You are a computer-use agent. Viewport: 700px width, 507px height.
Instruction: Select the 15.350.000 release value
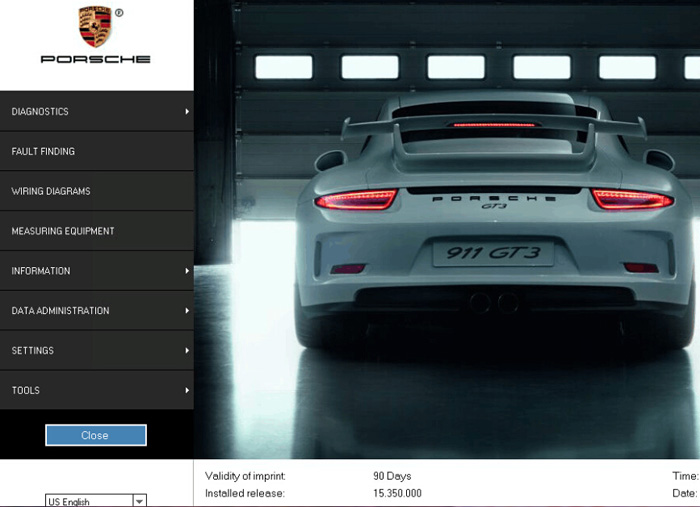tap(397, 493)
